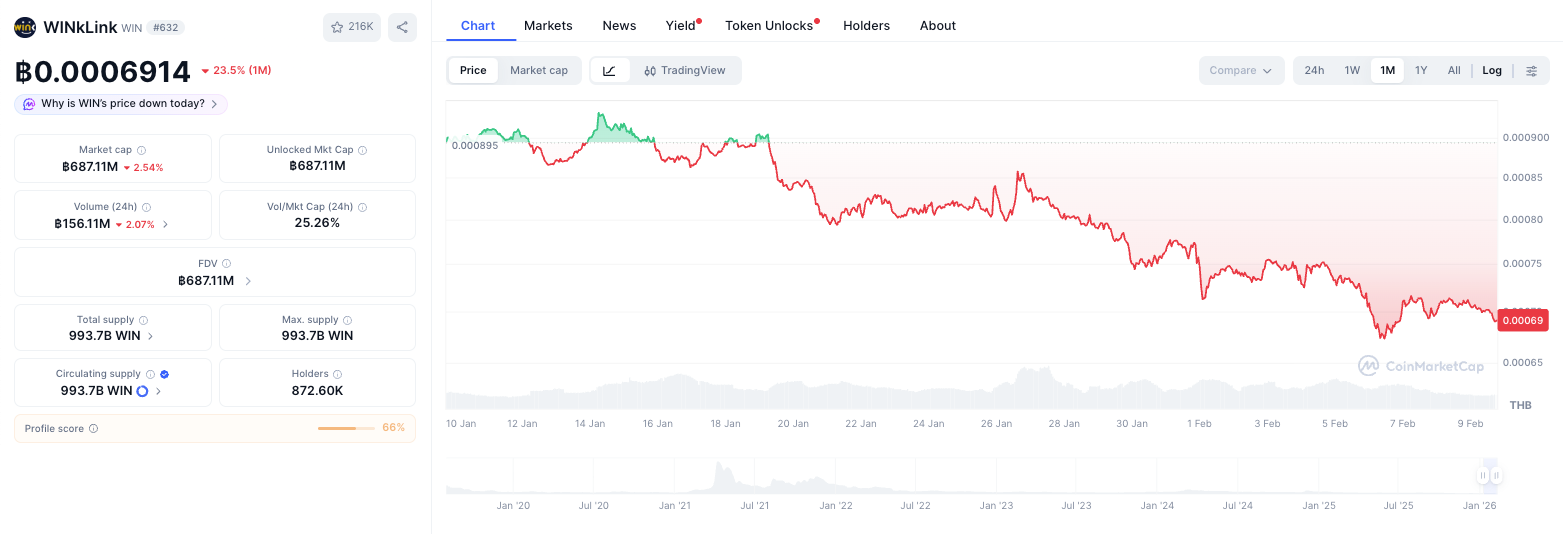The width and height of the screenshot is (1563, 534).
Task: Select 1W time range
Action: tap(1352, 70)
